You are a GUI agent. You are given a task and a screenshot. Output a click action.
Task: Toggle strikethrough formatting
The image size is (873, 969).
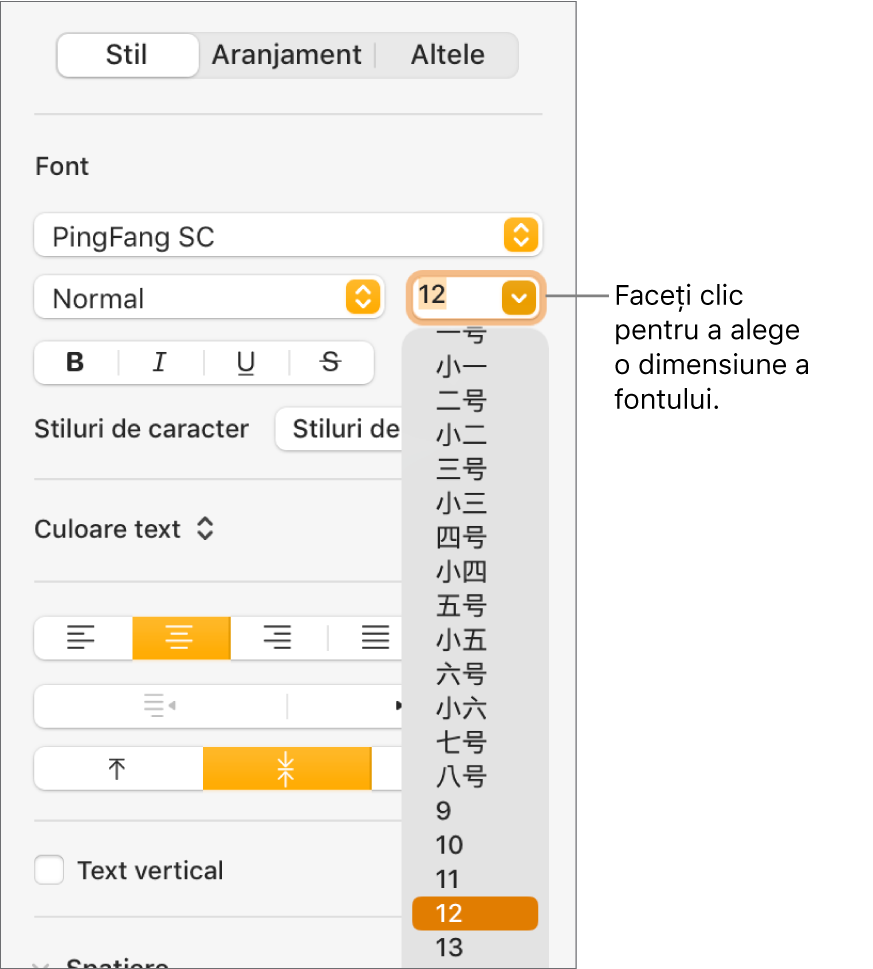tap(331, 362)
